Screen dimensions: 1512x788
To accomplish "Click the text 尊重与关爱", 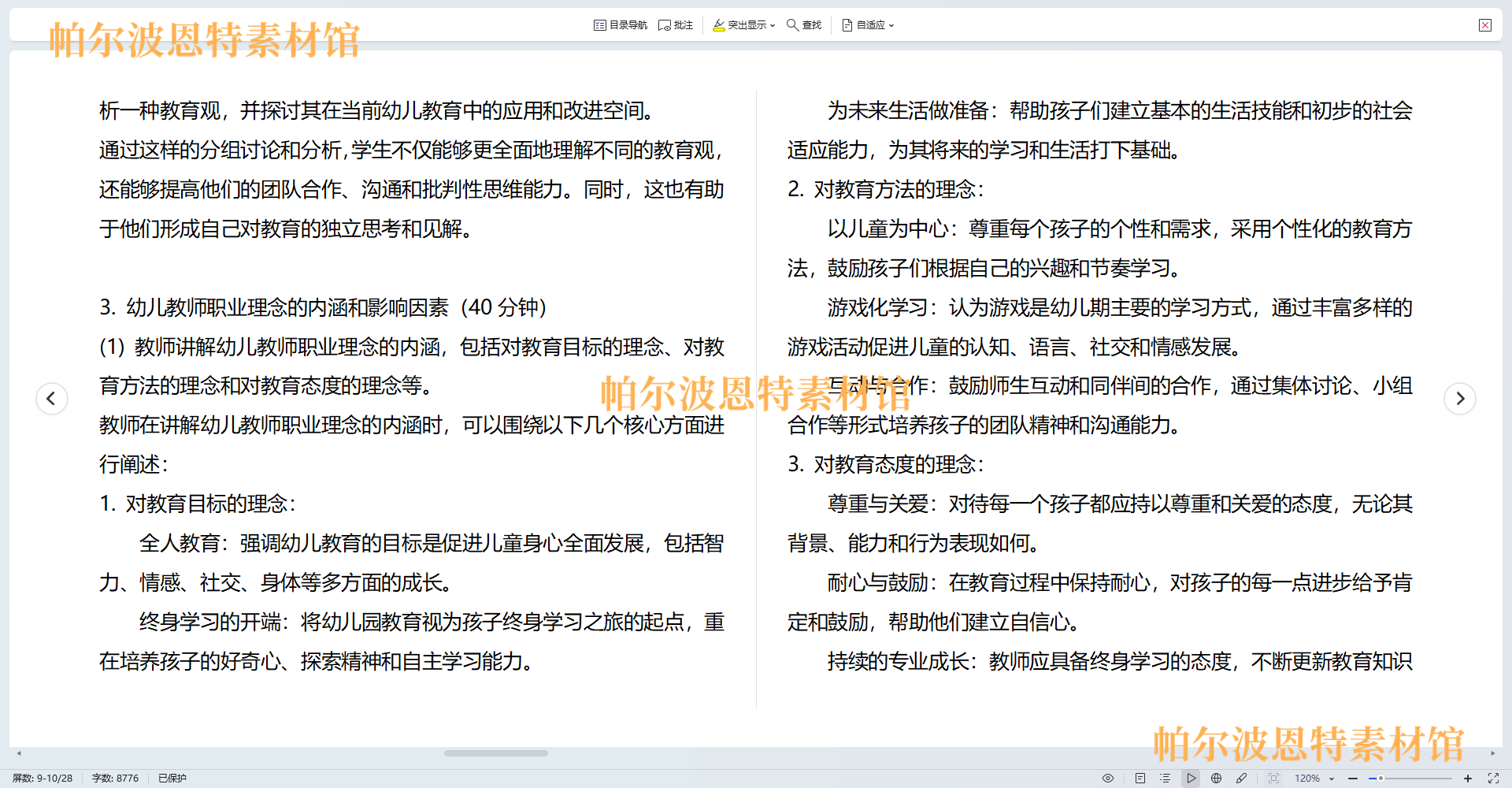I will coord(878,504).
